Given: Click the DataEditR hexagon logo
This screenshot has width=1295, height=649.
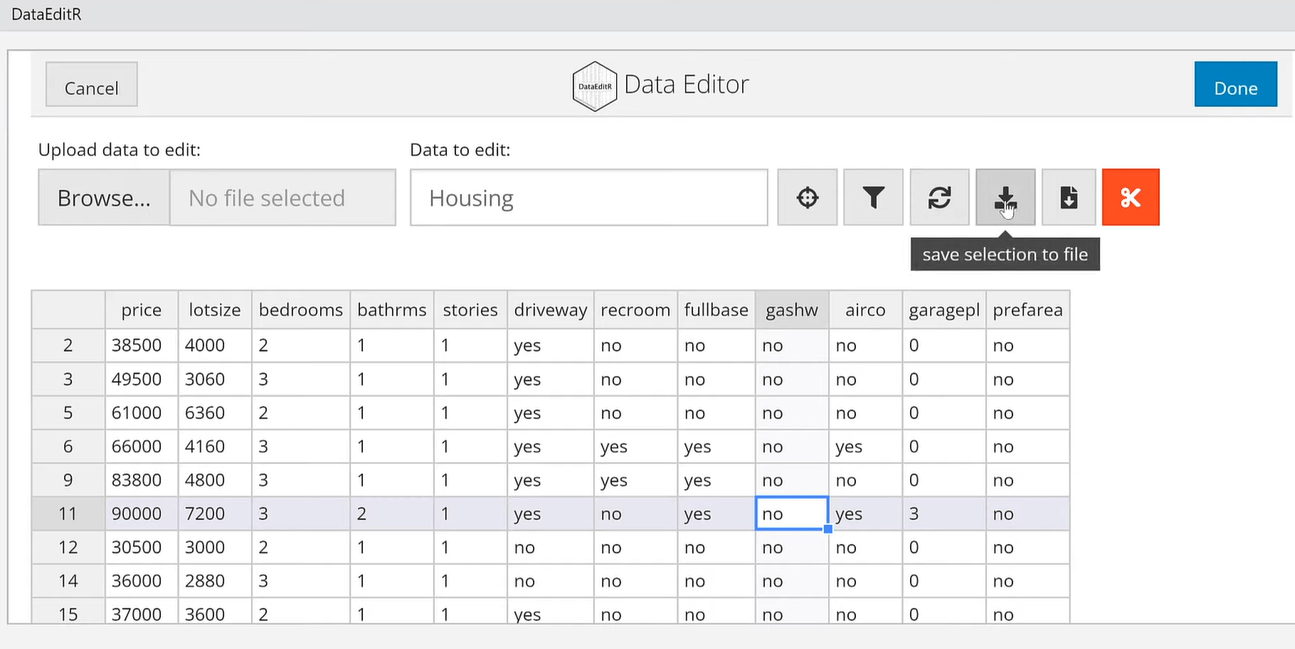Looking at the screenshot, I should click(x=594, y=86).
